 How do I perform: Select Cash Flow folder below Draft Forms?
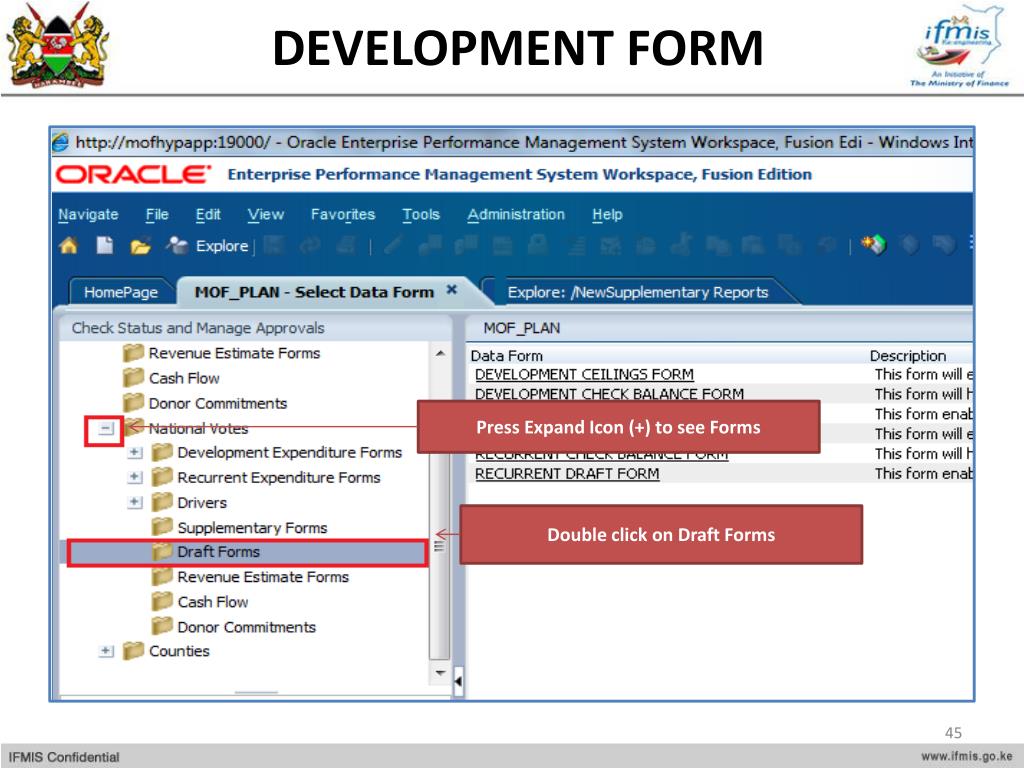(213, 602)
